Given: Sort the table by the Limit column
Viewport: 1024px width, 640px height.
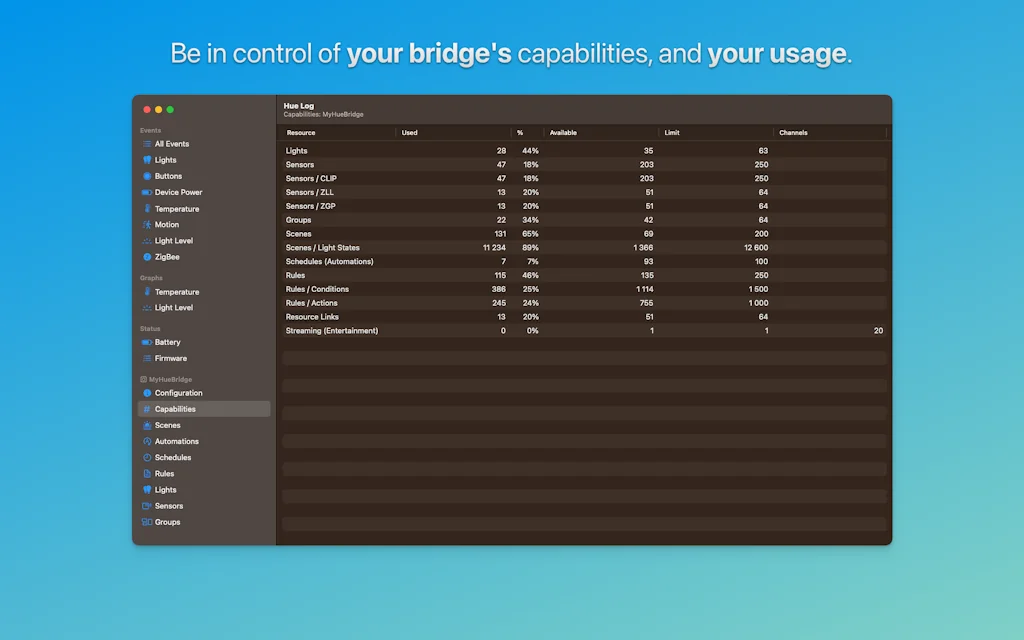Looking at the screenshot, I should (671, 132).
